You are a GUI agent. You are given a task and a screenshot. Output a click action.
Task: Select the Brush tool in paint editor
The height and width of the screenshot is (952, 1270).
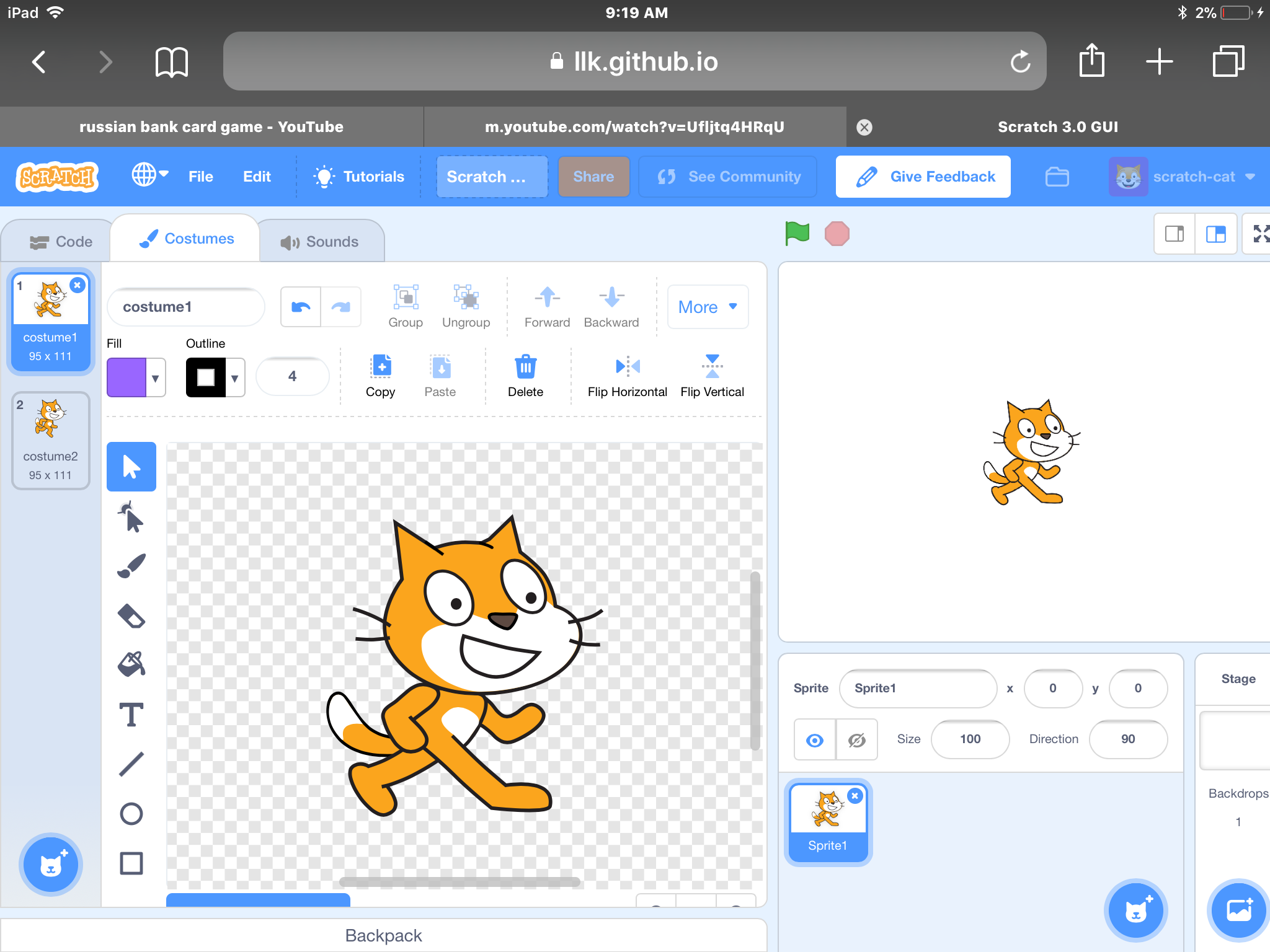click(131, 566)
